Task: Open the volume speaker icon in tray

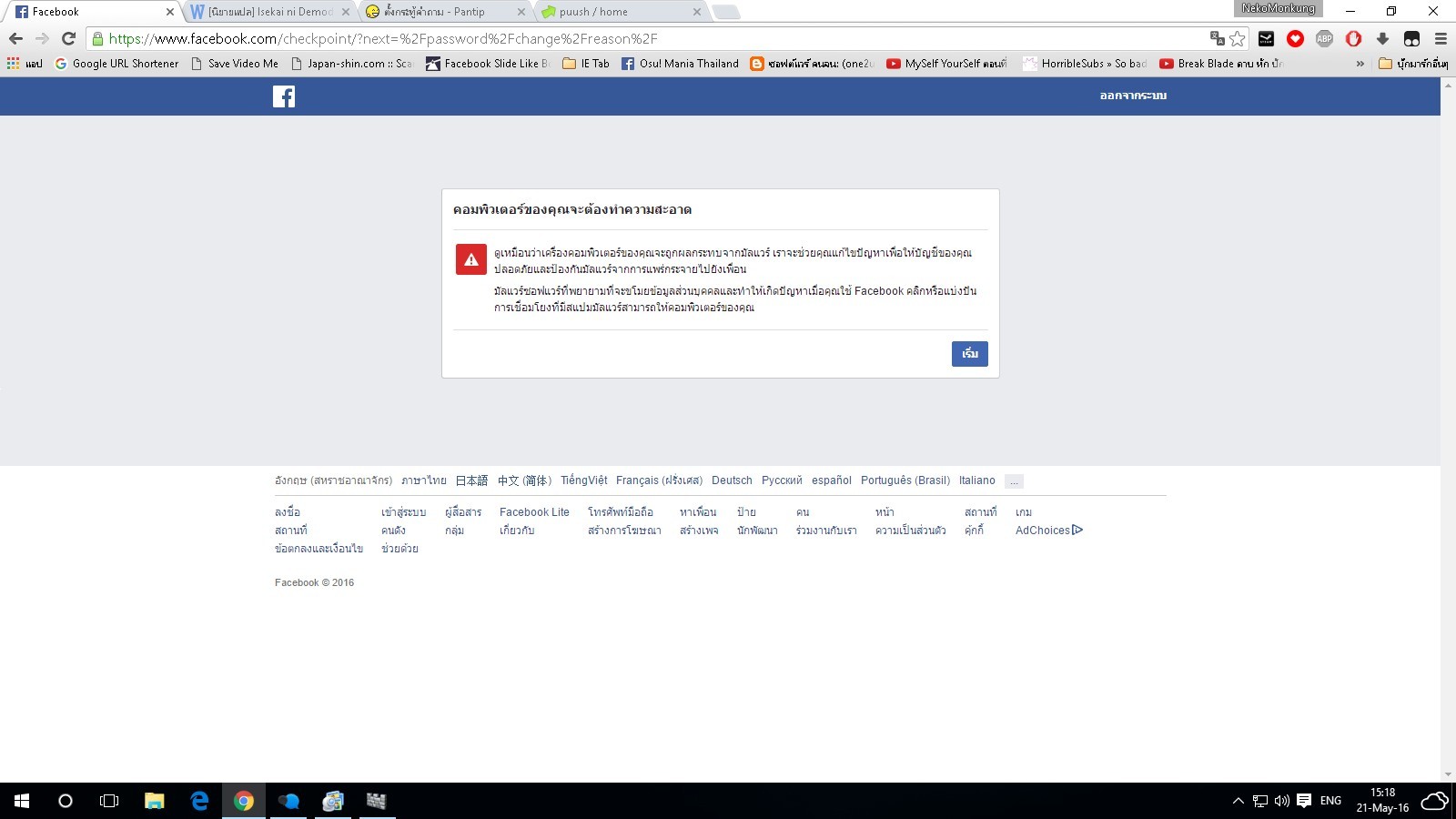Action: click(x=1282, y=801)
